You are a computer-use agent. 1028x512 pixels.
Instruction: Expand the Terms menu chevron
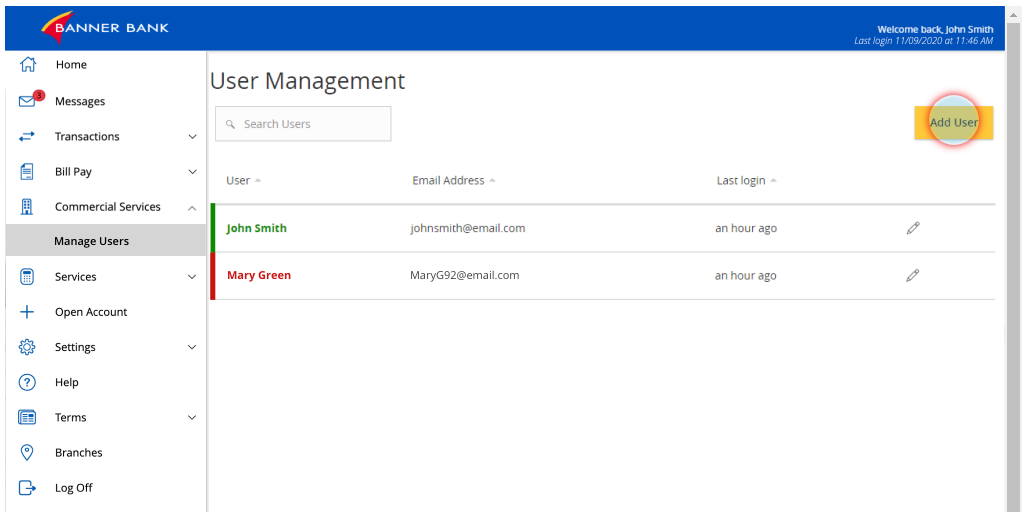click(192, 418)
